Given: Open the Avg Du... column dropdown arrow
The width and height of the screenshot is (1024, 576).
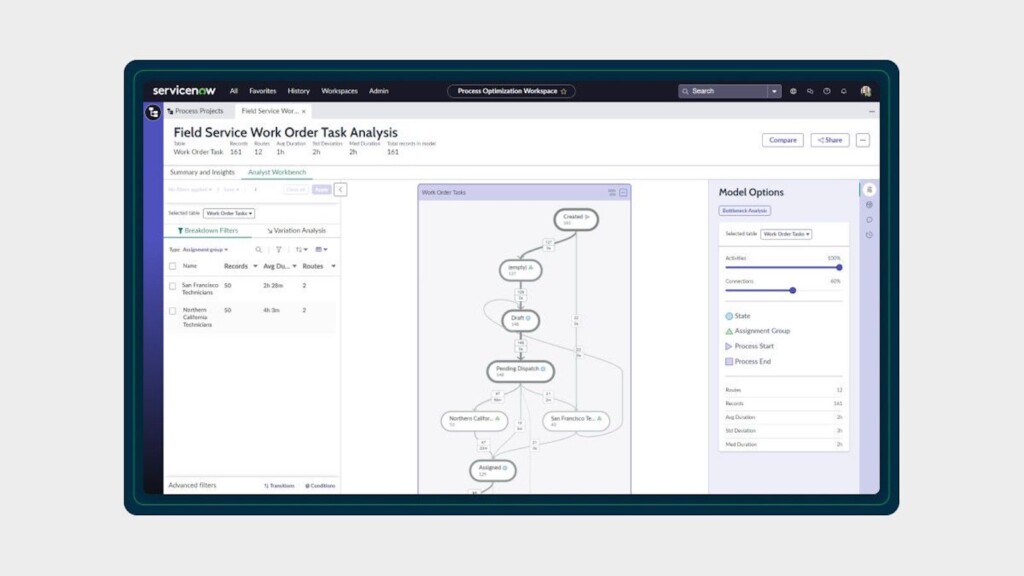Looking at the screenshot, I should pyautogui.click(x=295, y=266).
